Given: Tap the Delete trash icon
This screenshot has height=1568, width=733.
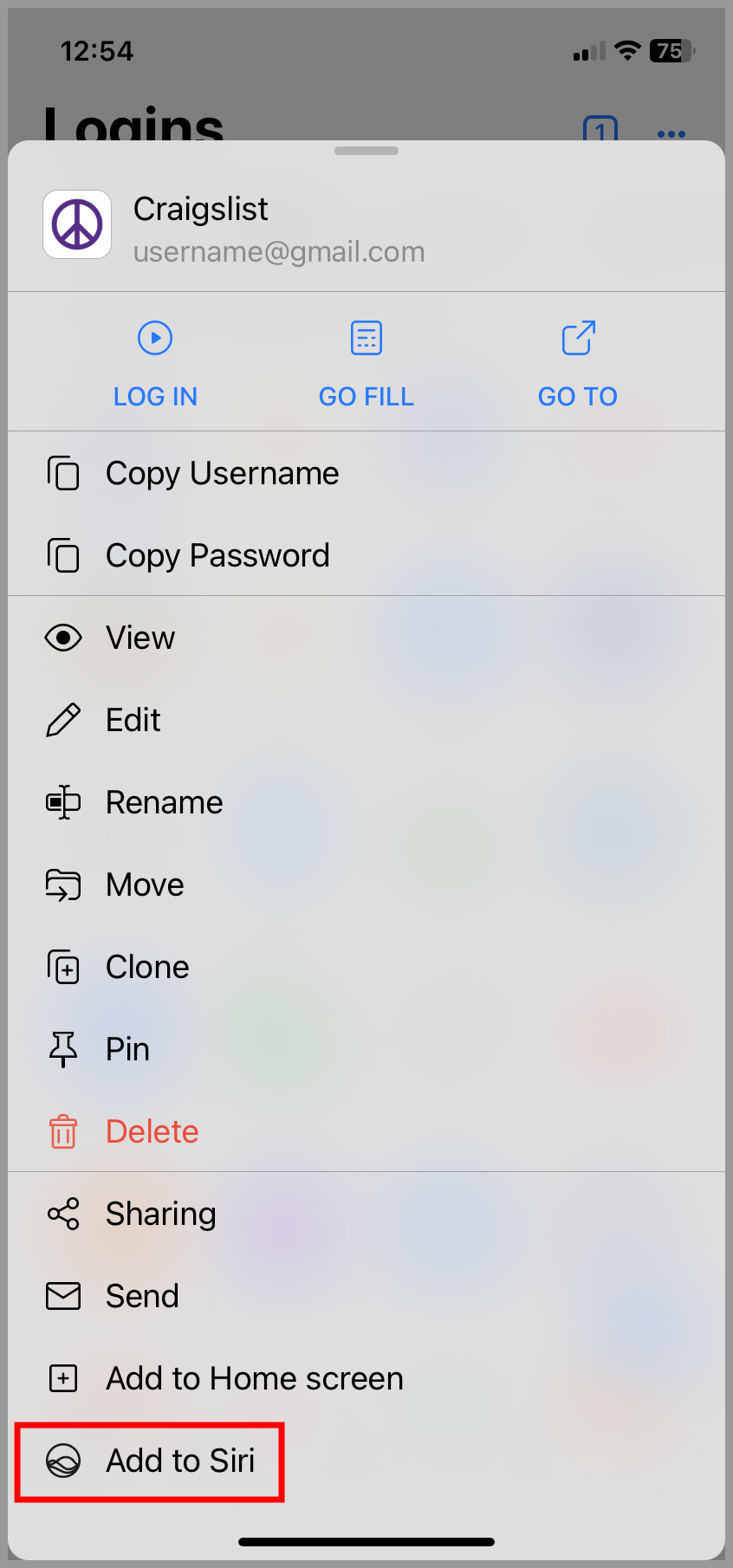Looking at the screenshot, I should click(x=63, y=1131).
